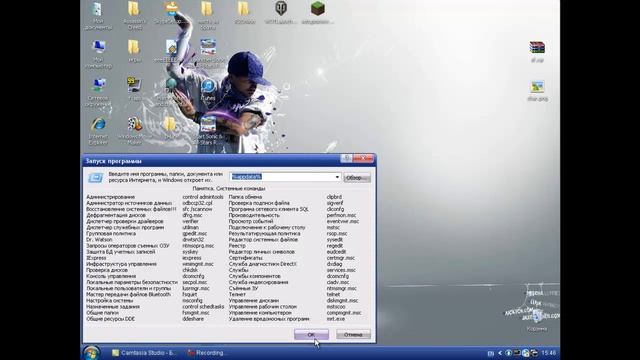640x360 pixels.
Task: Click the 'Управление дисками' entry
Action: (254, 300)
